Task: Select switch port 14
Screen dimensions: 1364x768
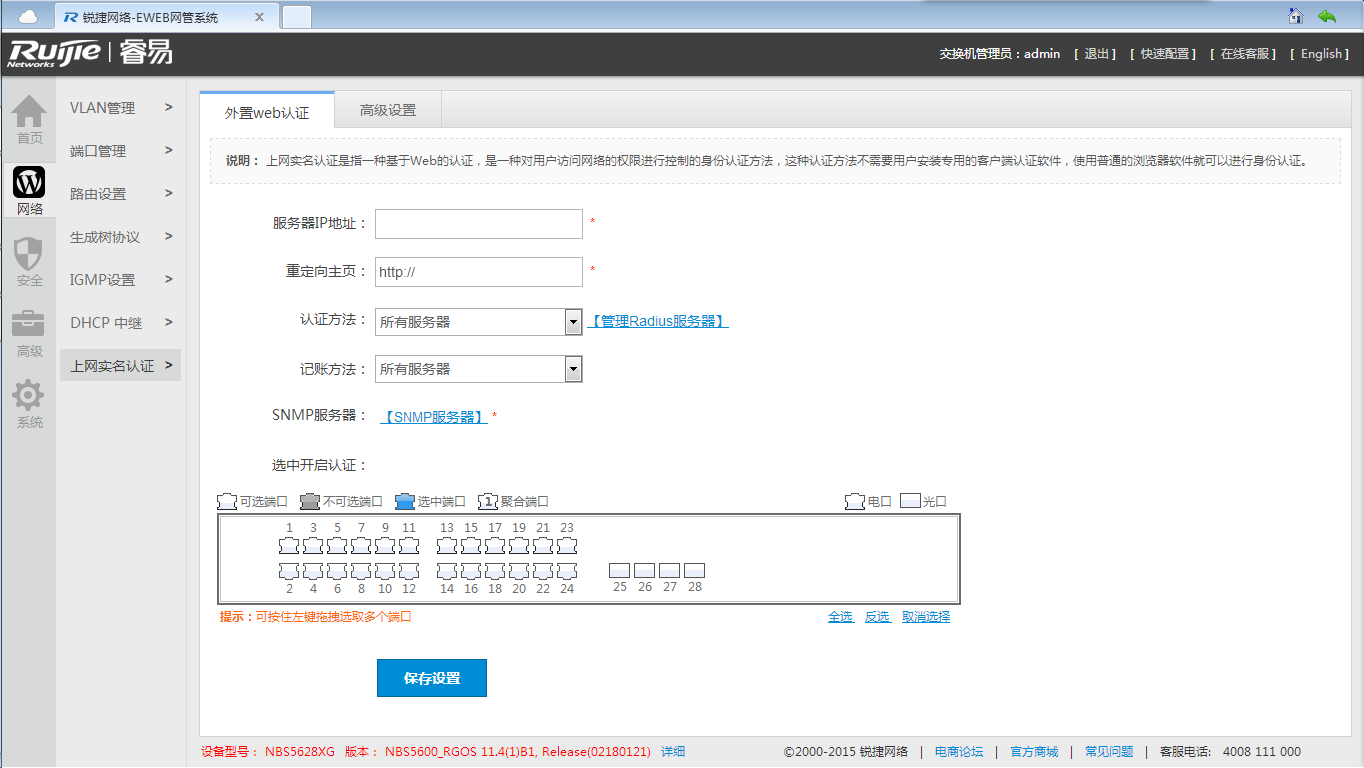Action: 447,571
